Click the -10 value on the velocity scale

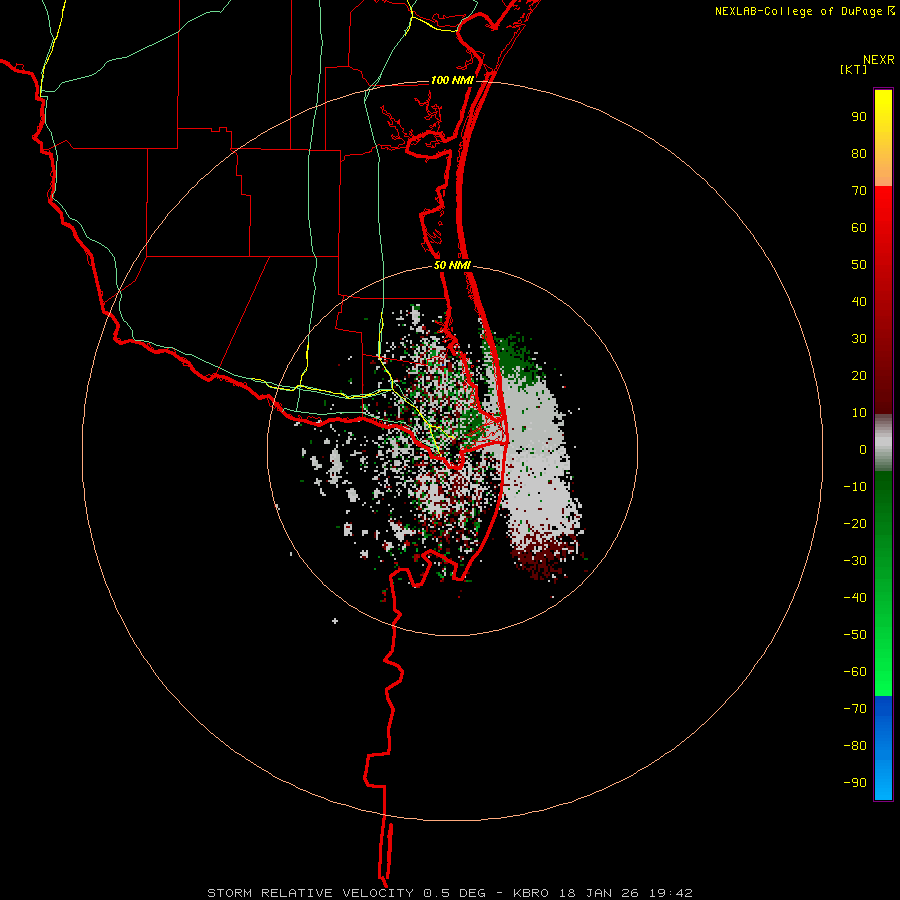[855, 487]
